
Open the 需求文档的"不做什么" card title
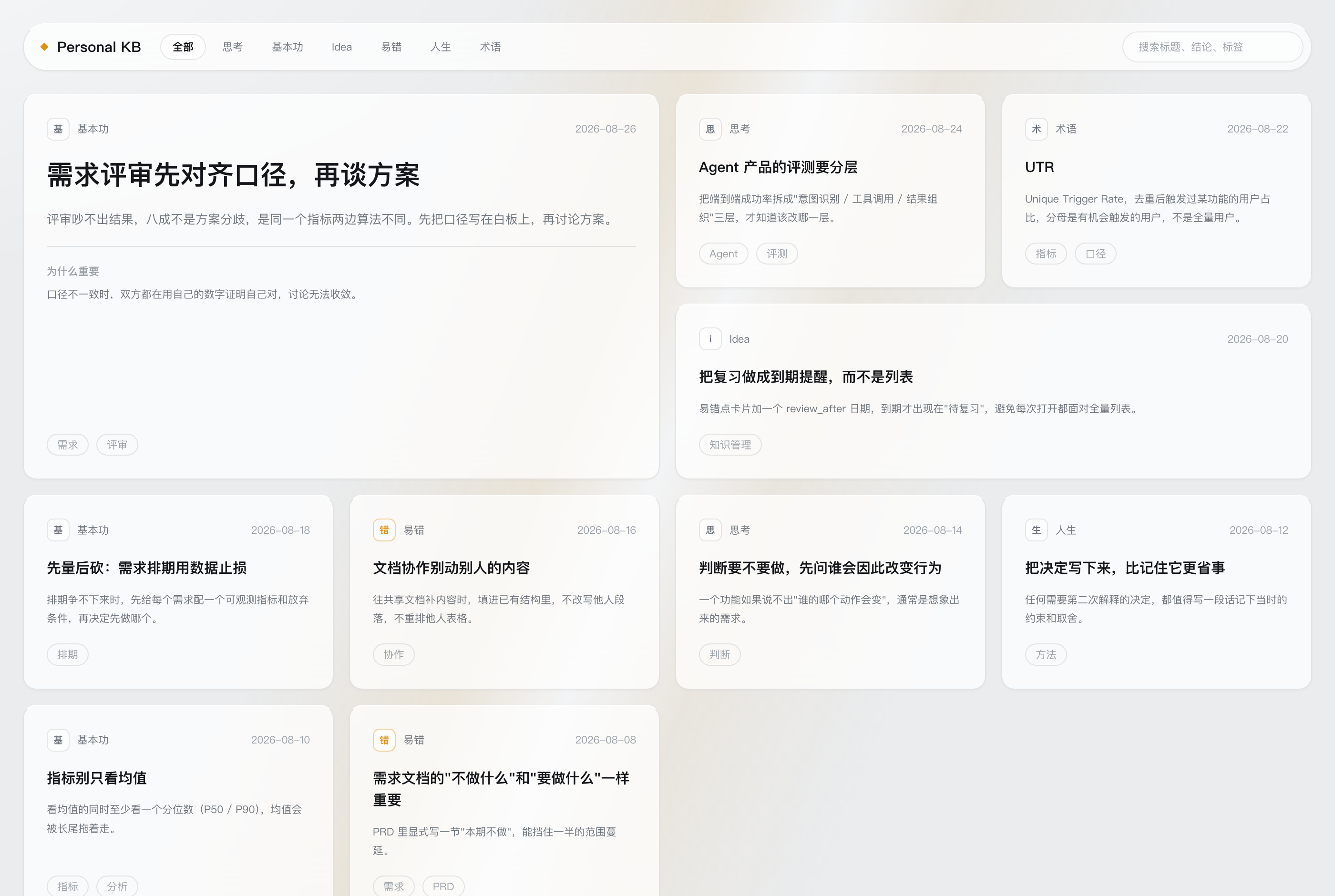pos(501,789)
